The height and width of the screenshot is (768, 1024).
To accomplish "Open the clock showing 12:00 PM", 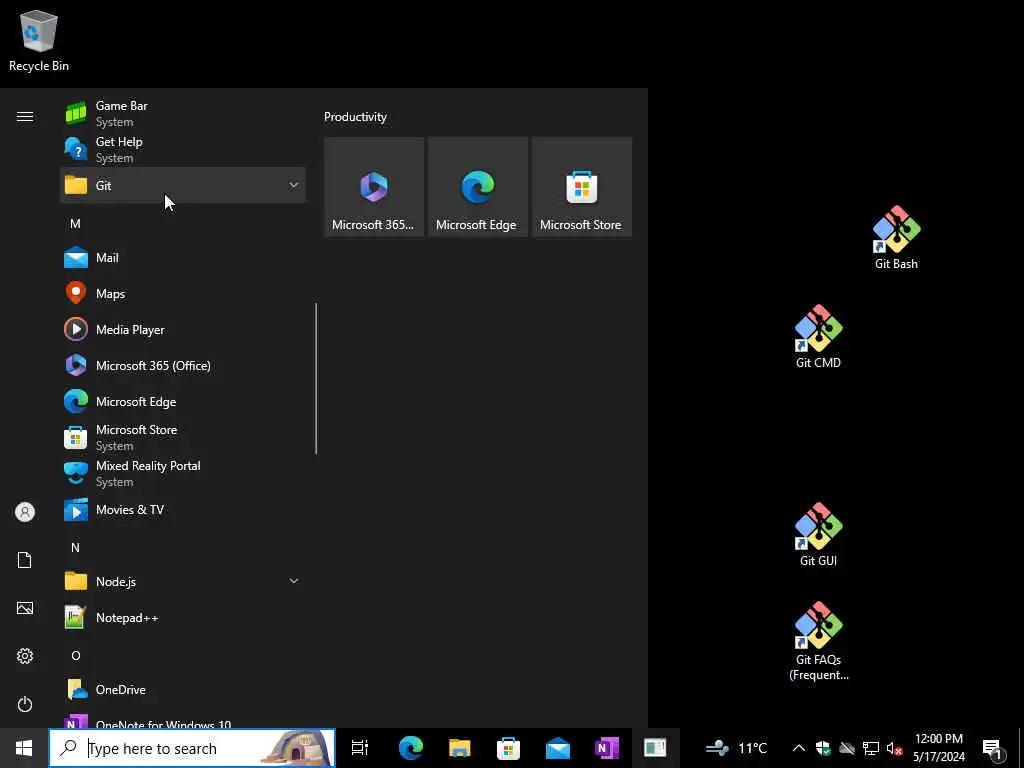I will (x=938, y=748).
